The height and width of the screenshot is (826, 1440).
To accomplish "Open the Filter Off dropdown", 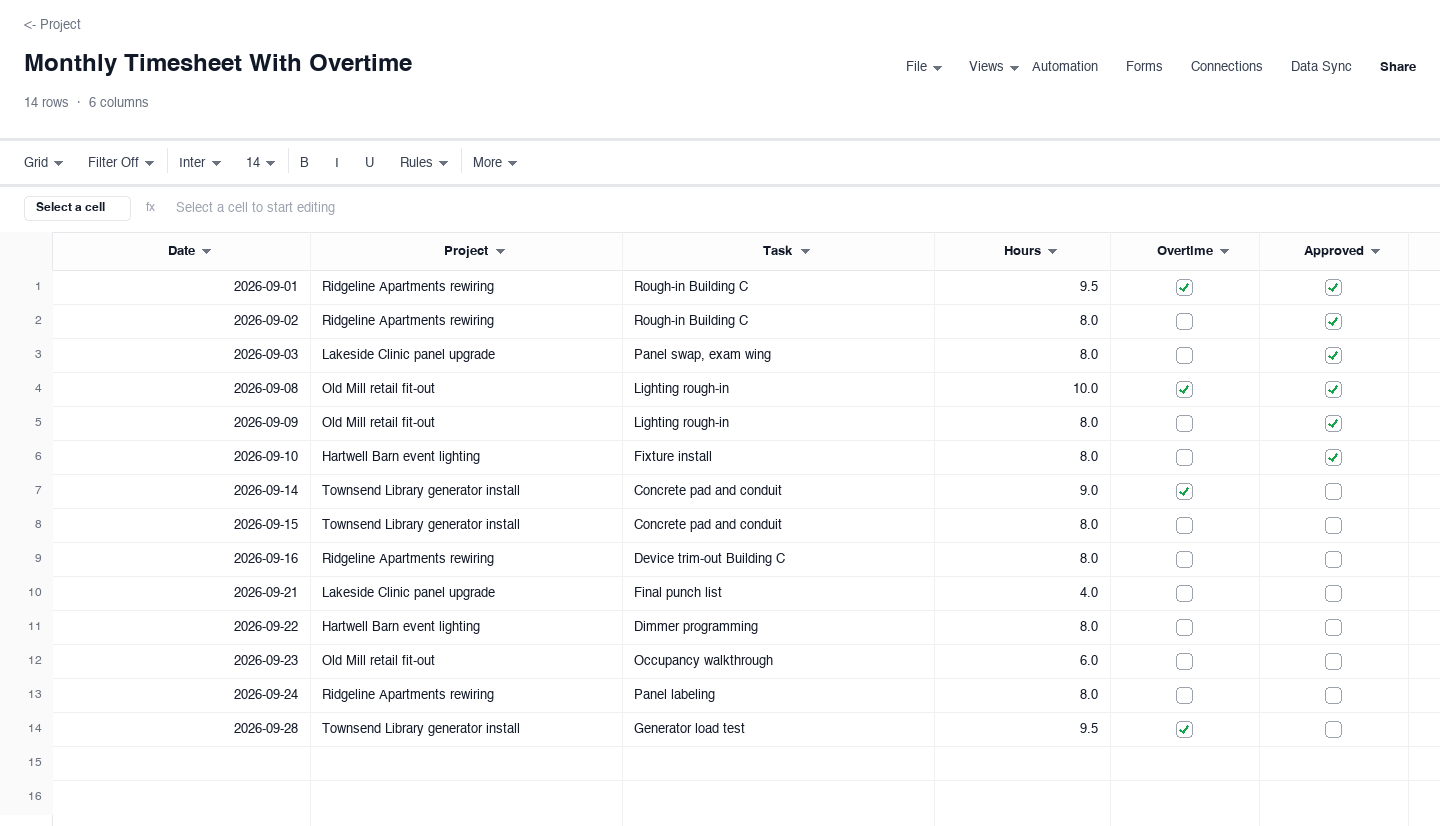I will click(121, 162).
